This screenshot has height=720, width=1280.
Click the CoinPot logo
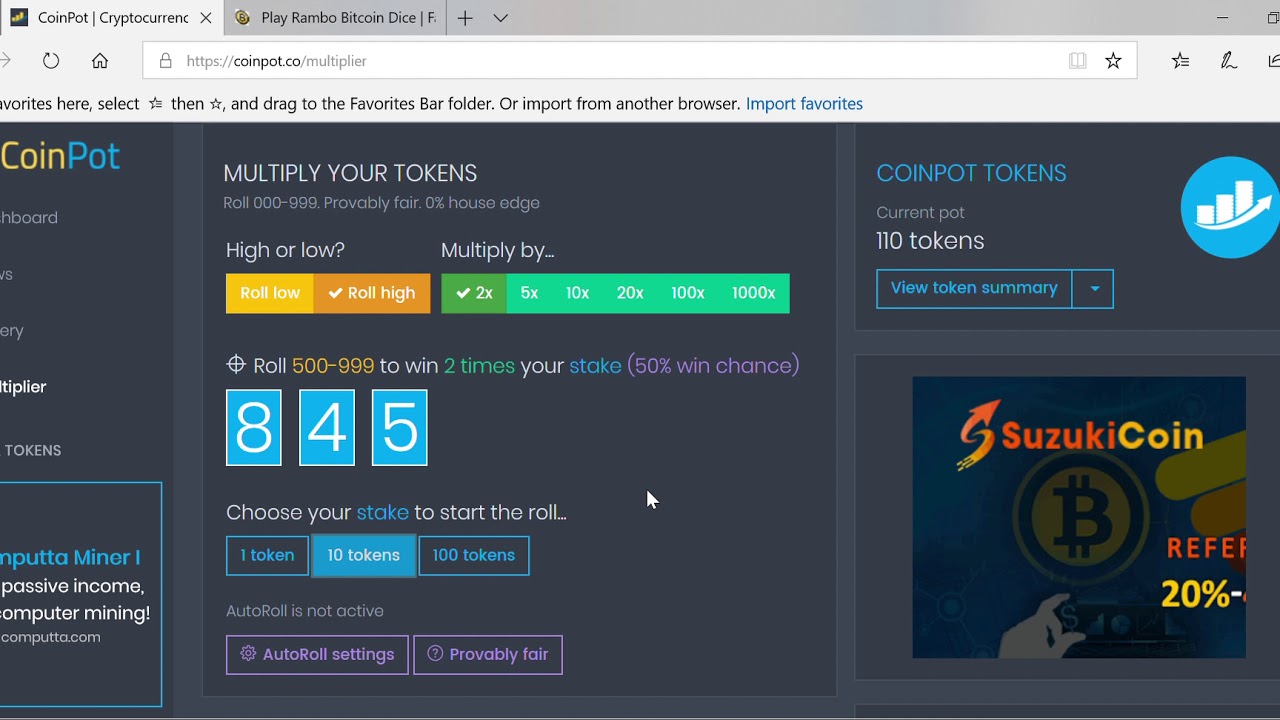[60, 156]
